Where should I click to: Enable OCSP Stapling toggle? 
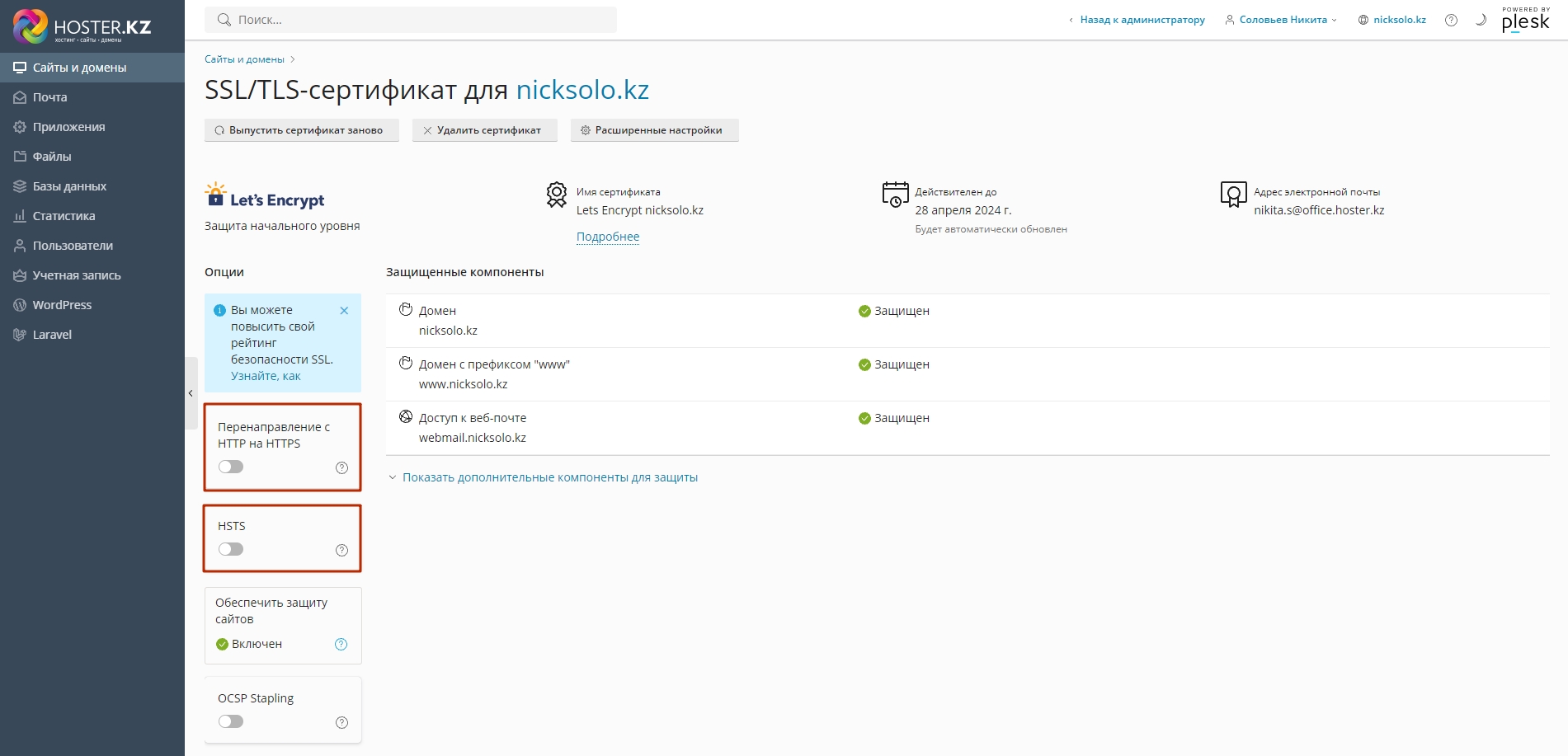click(x=231, y=721)
